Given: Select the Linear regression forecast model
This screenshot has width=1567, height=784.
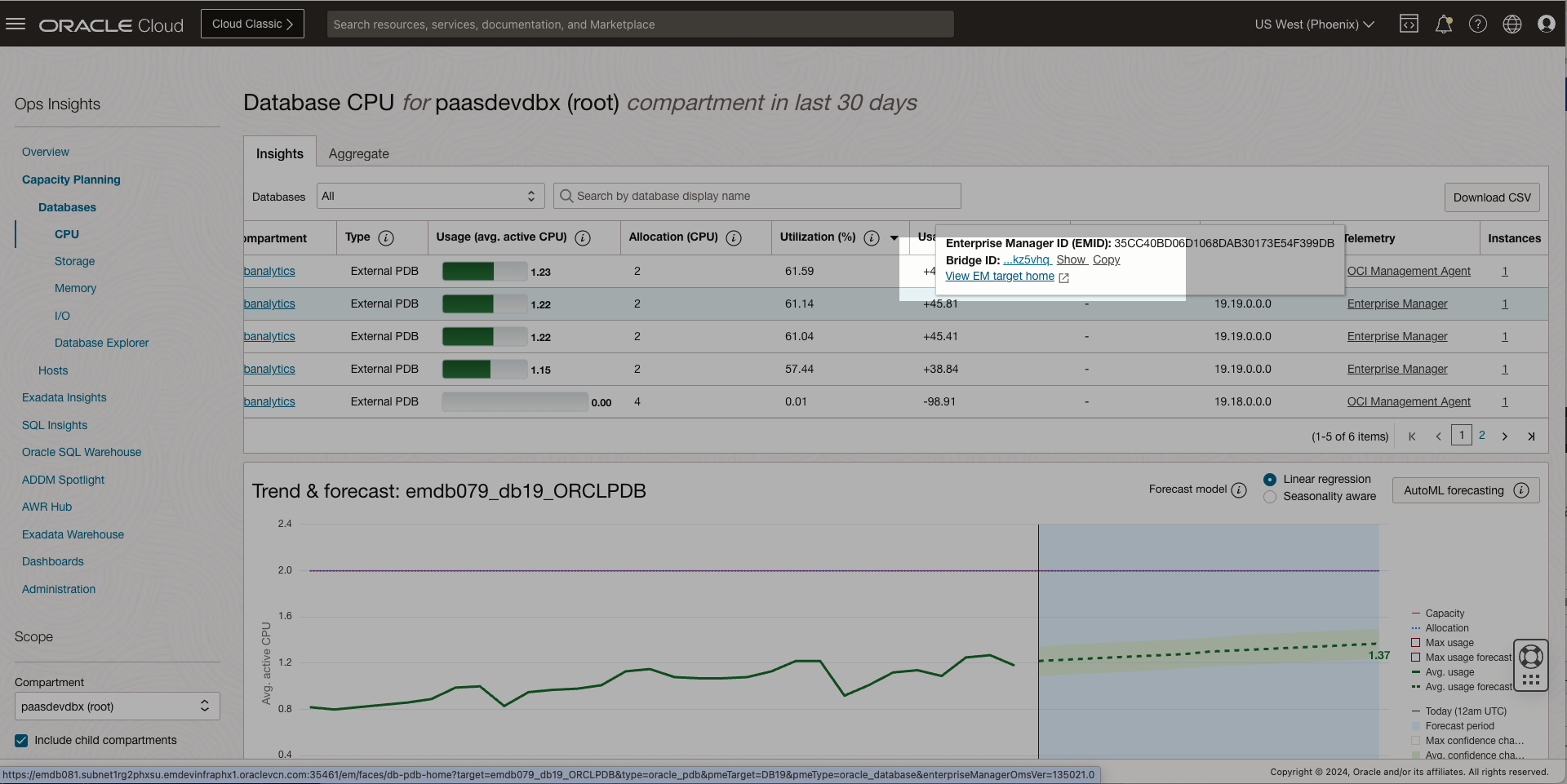Looking at the screenshot, I should [1270, 480].
